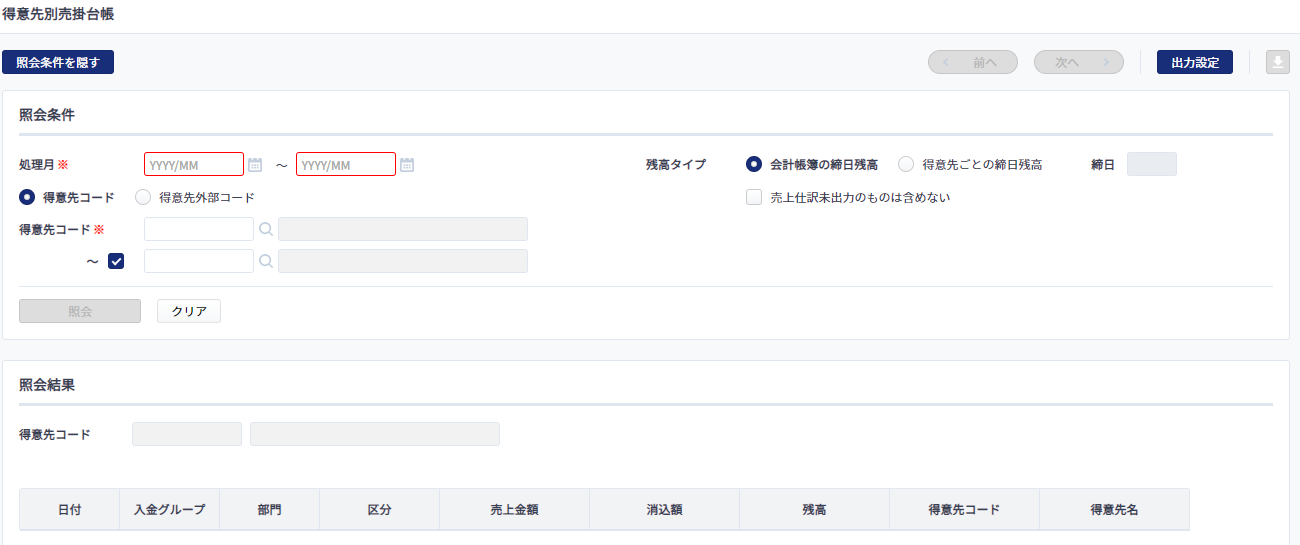Search icon for first 得意先コード field

point(266,229)
